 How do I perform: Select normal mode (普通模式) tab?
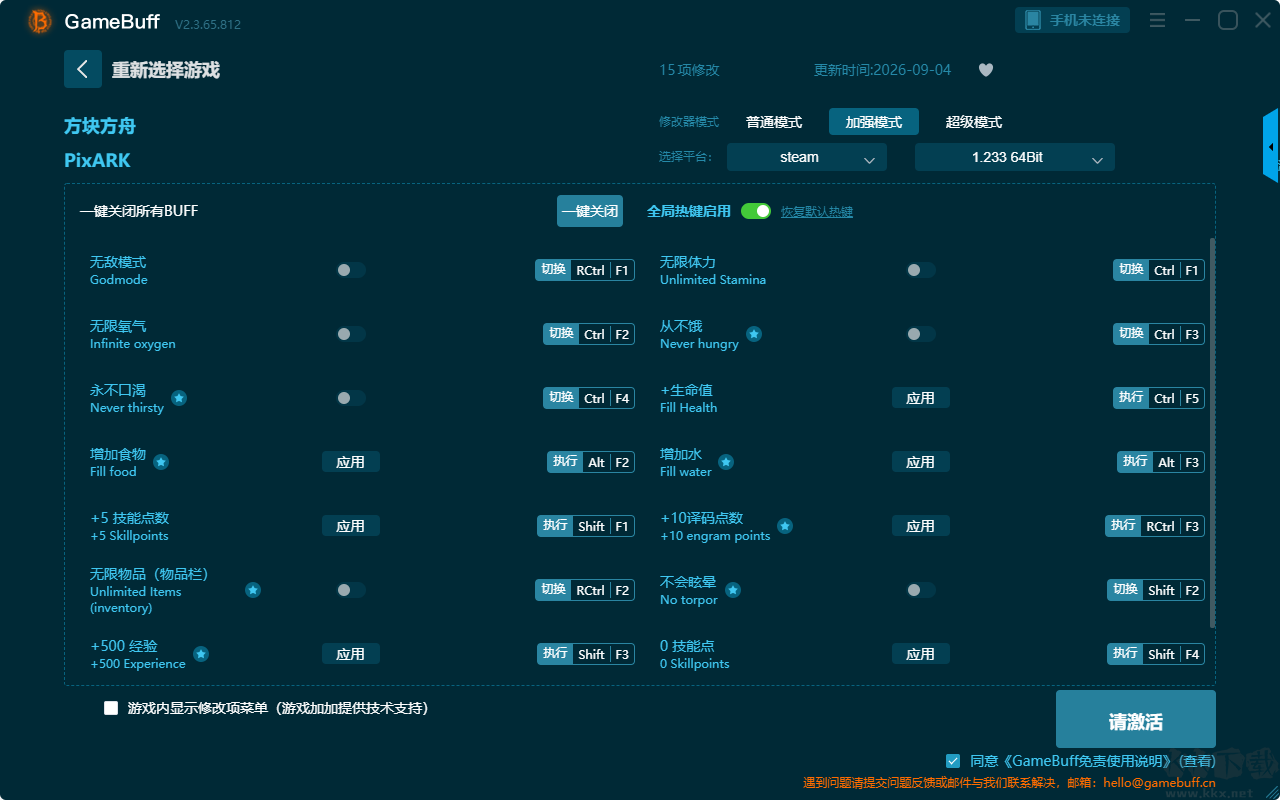[x=774, y=122]
